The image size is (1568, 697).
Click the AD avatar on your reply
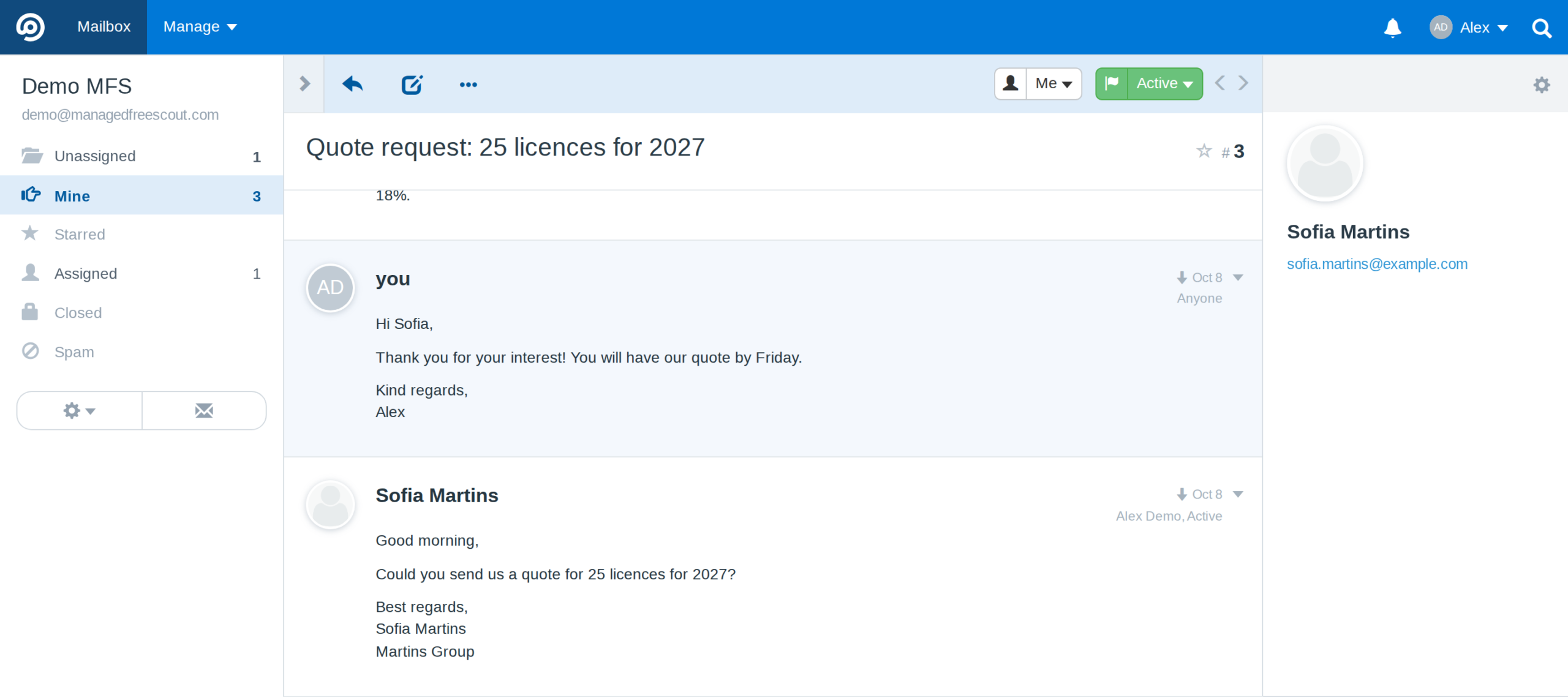pyautogui.click(x=330, y=287)
